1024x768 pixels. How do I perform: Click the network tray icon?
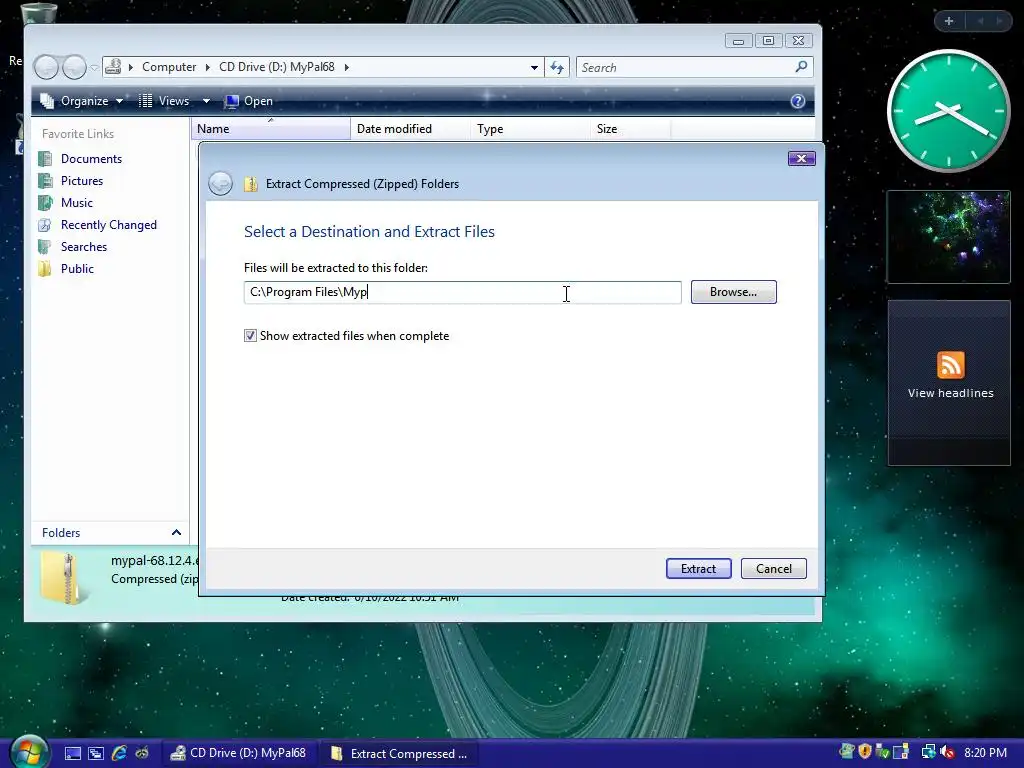(928, 752)
